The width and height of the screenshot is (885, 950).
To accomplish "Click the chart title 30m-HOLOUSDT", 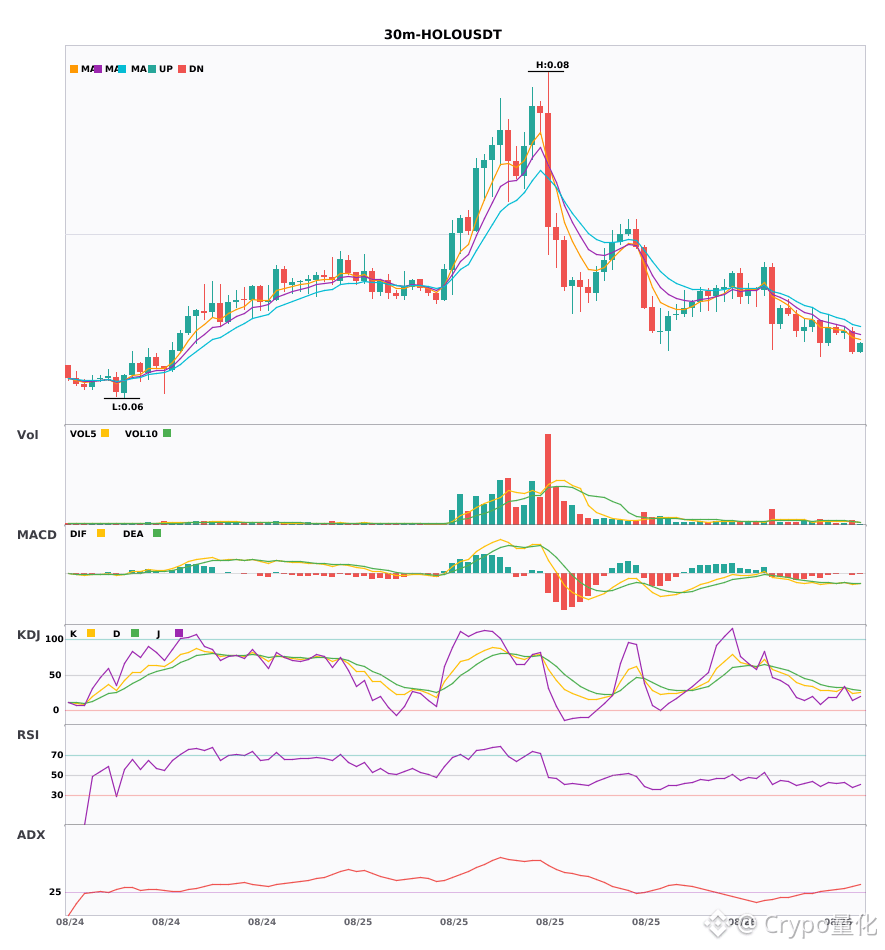I will click(x=443, y=35).
